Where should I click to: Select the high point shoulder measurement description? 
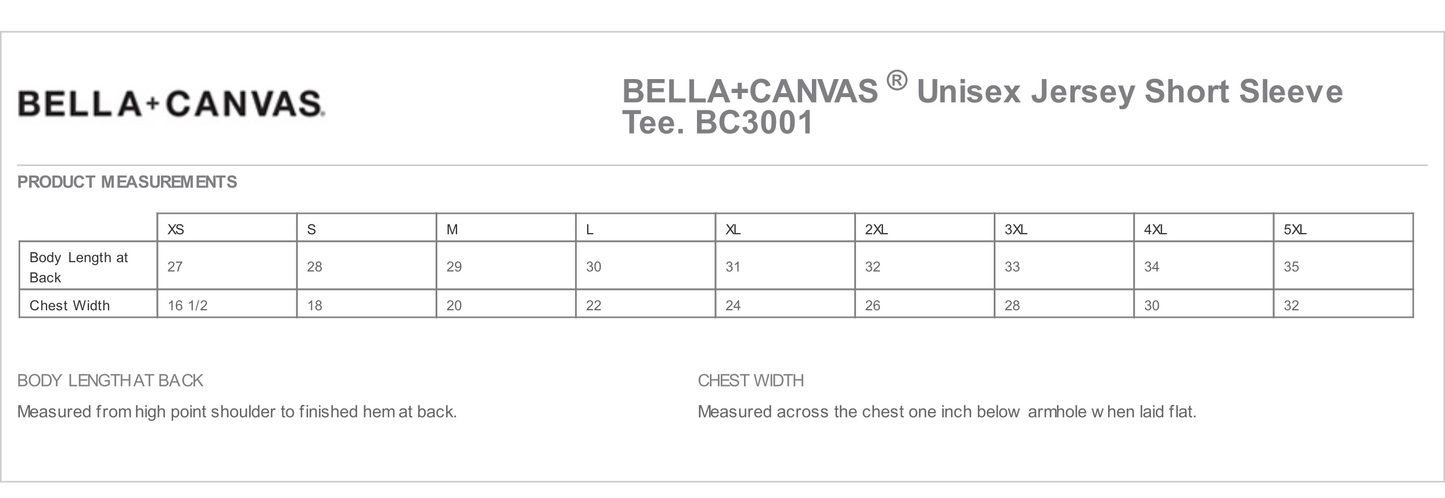pyautogui.click(x=237, y=412)
